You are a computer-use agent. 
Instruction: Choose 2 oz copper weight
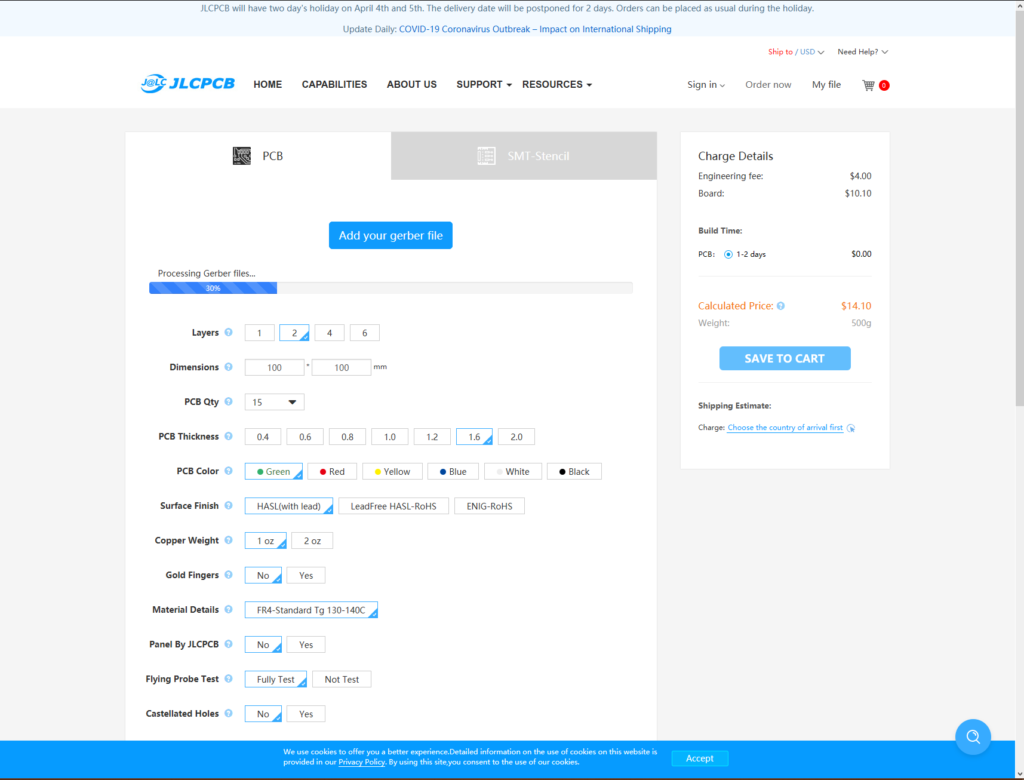(x=312, y=540)
